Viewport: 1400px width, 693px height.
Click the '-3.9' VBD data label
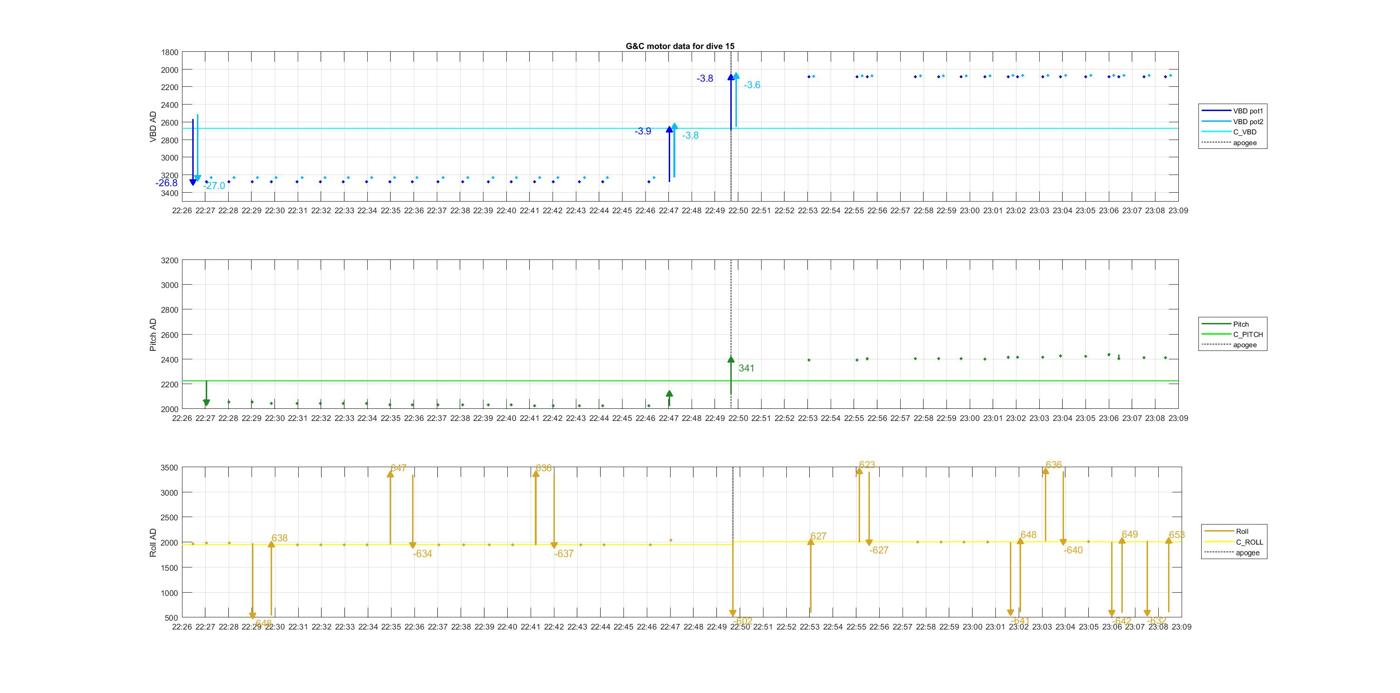tap(642, 131)
